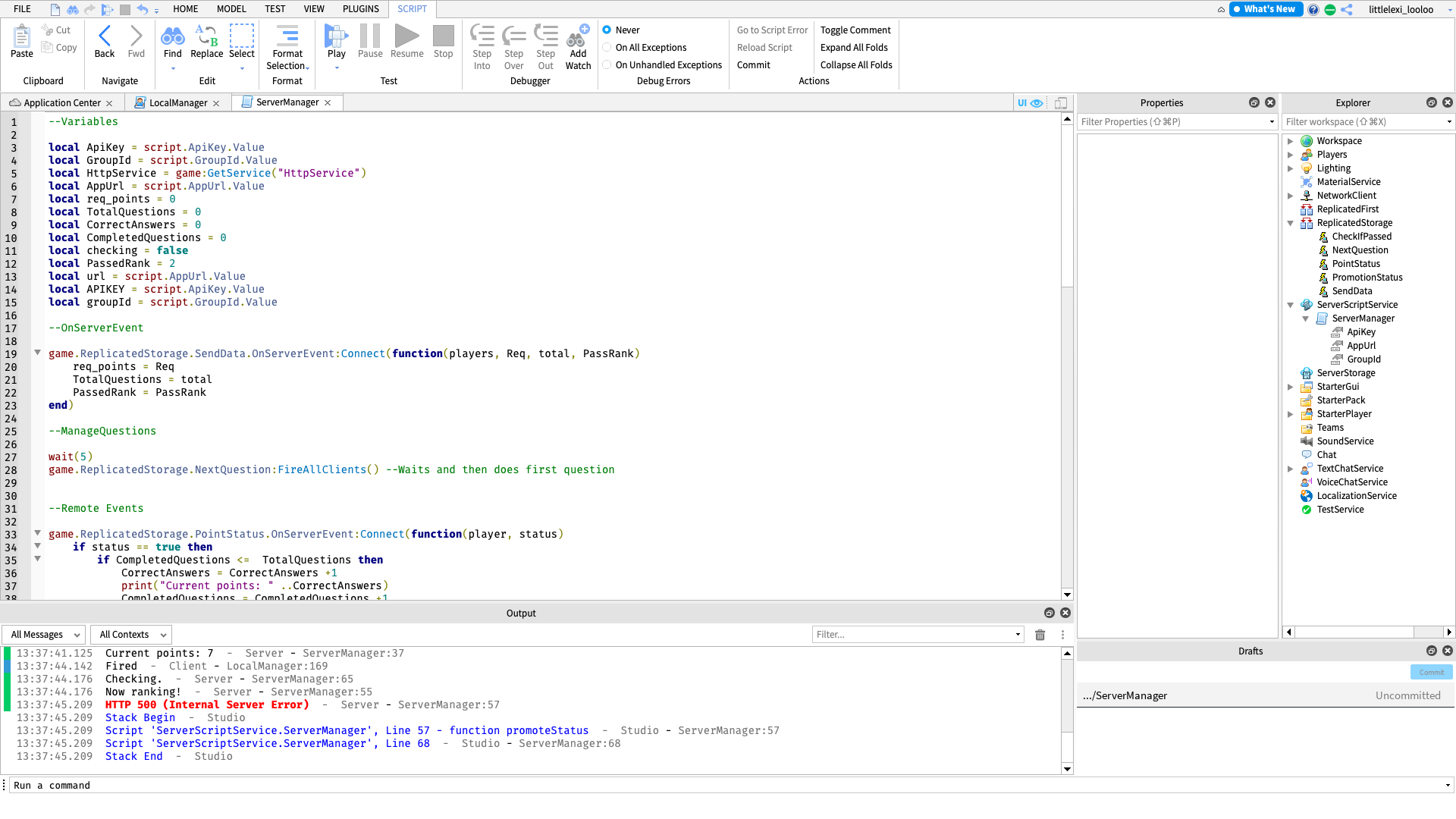
Task: Click Collapse All Folds
Action: point(856,64)
